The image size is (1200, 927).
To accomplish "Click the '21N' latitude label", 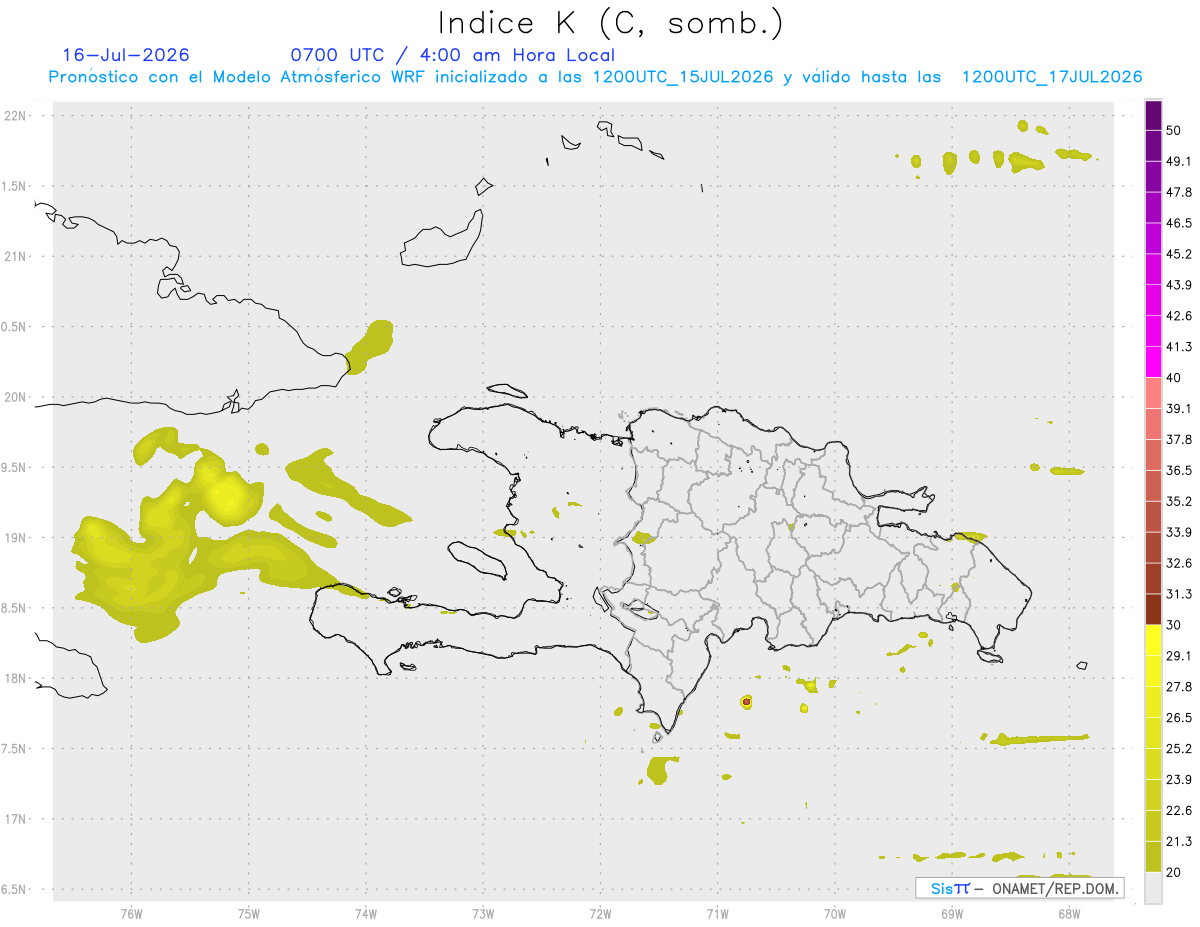I will [x=14, y=256].
